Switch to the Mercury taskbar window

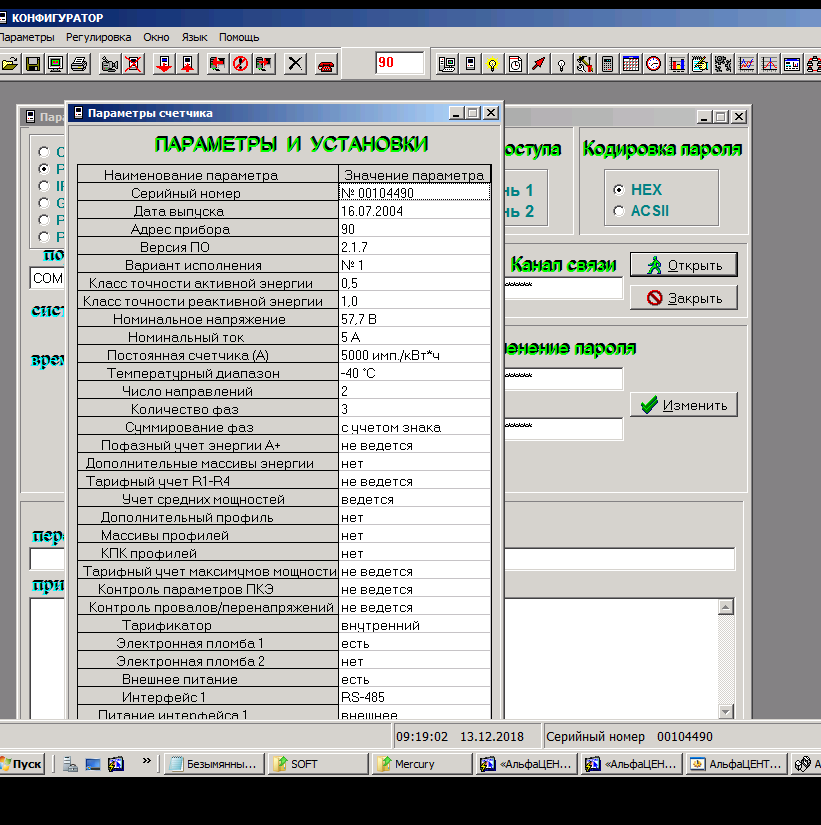point(422,764)
